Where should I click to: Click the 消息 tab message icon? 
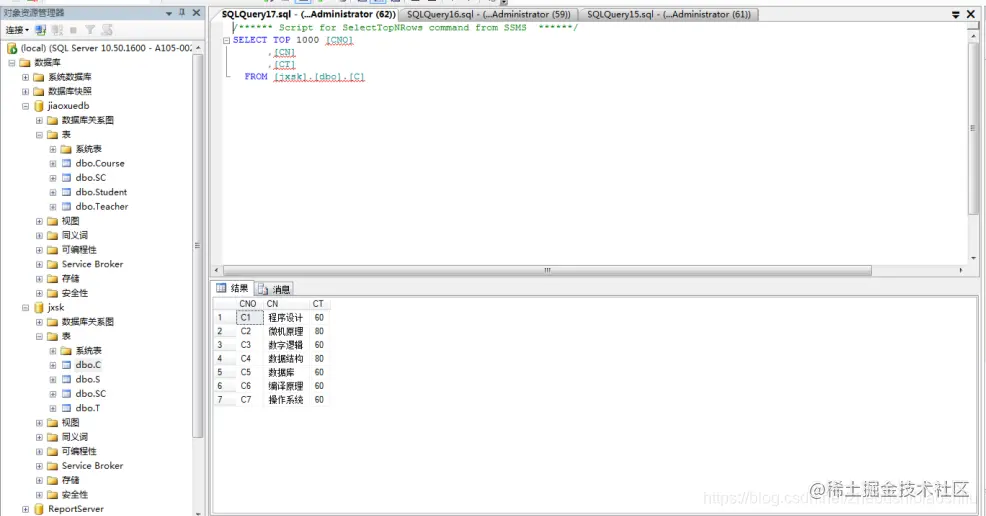click(263, 289)
